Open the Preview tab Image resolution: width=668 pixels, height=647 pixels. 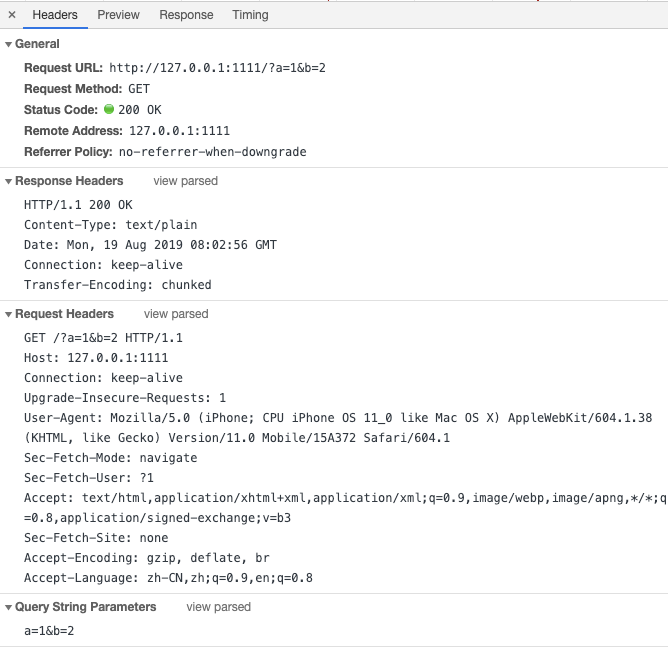click(118, 15)
